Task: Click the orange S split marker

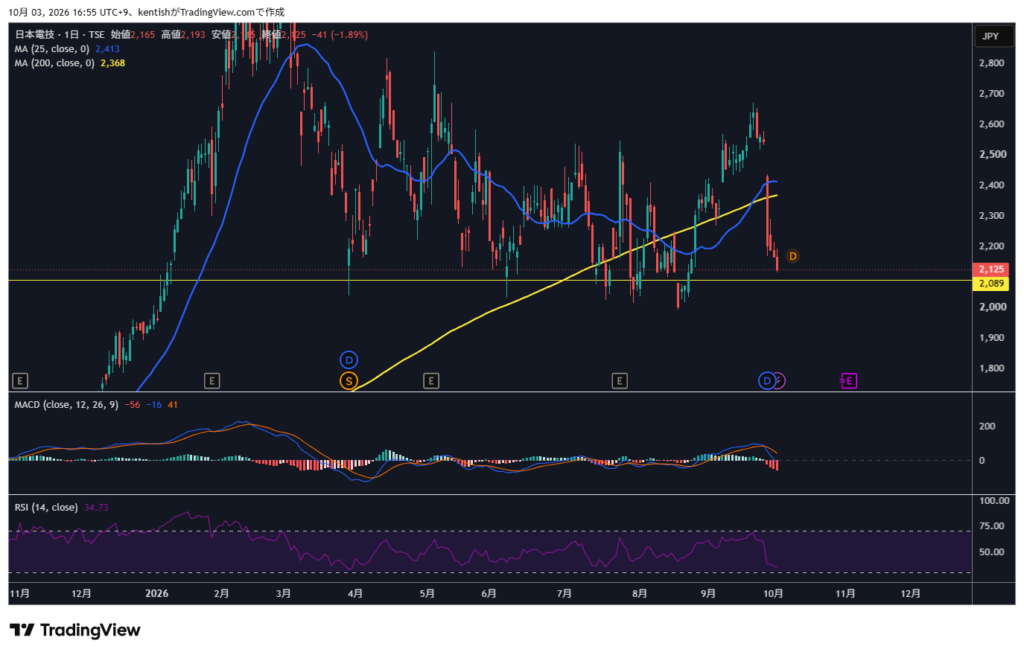Action: click(349, 381)
